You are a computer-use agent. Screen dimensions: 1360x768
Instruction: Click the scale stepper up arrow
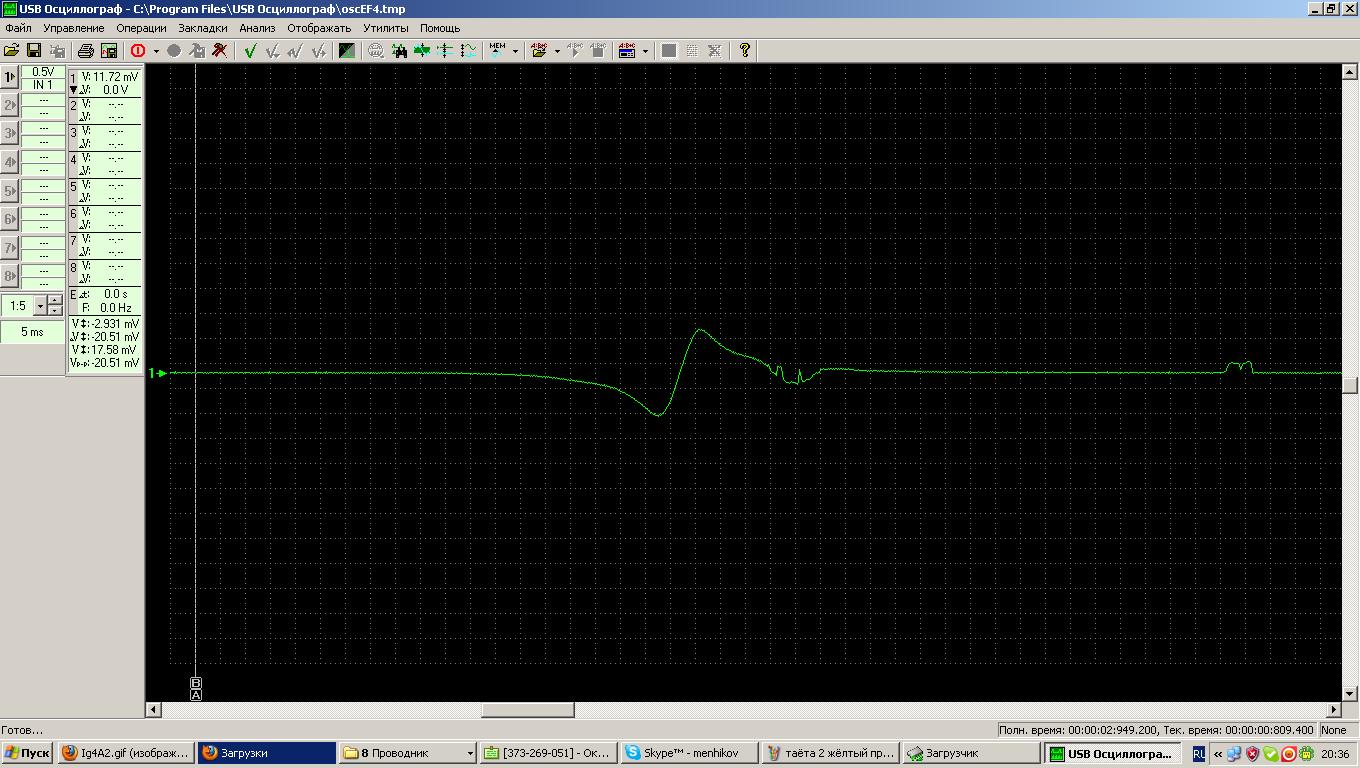click(x=55, y=301)
